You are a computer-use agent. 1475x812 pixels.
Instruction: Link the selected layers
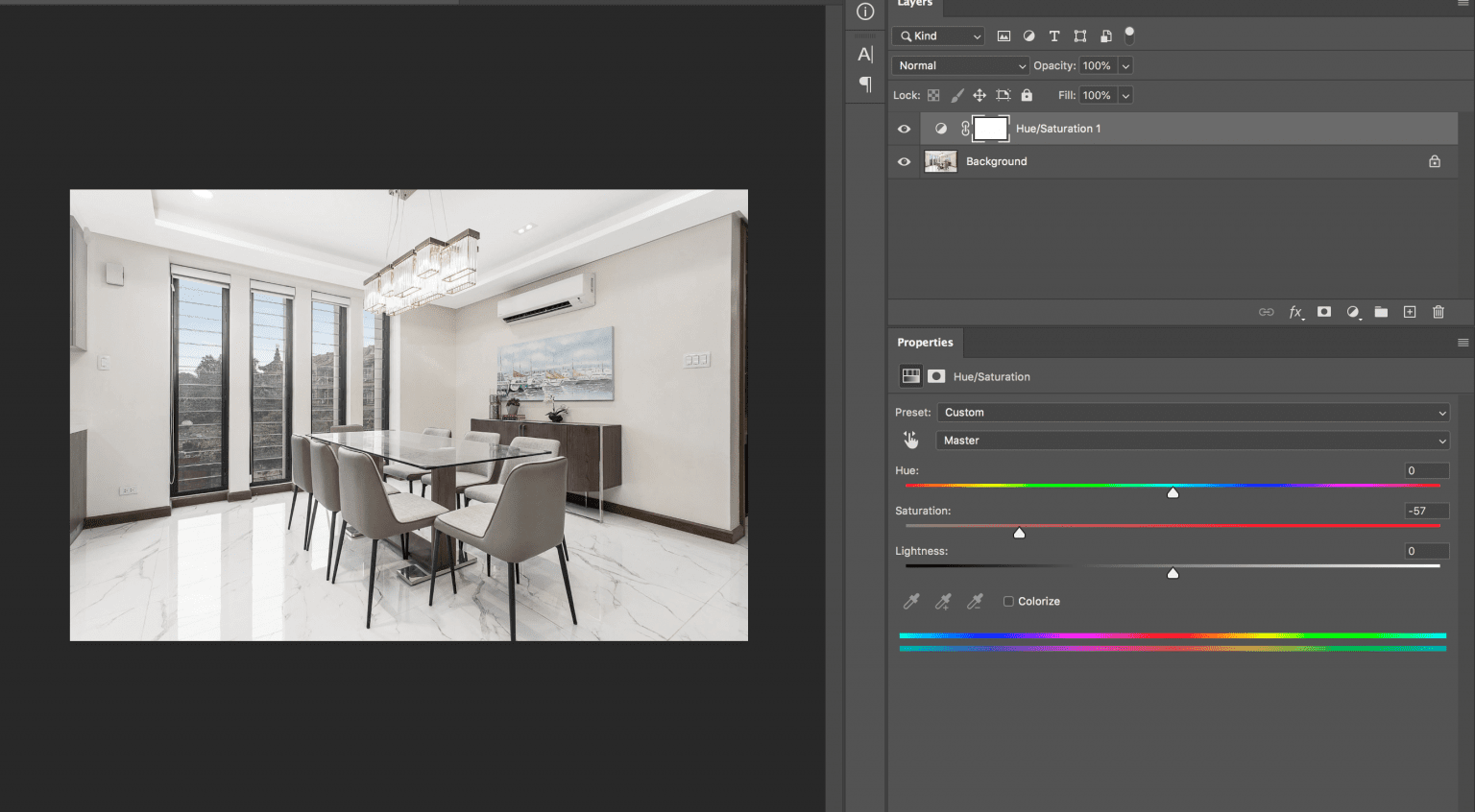pos(1266,312)
